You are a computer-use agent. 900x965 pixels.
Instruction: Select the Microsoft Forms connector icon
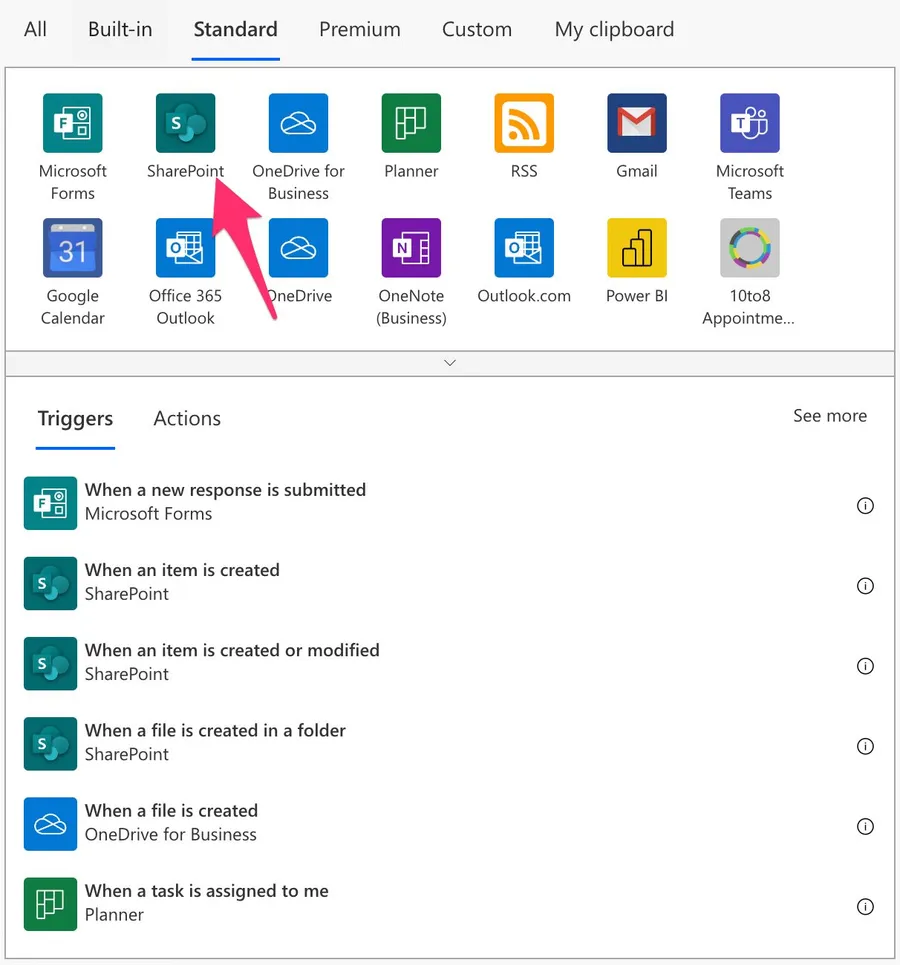pos(72,124)
